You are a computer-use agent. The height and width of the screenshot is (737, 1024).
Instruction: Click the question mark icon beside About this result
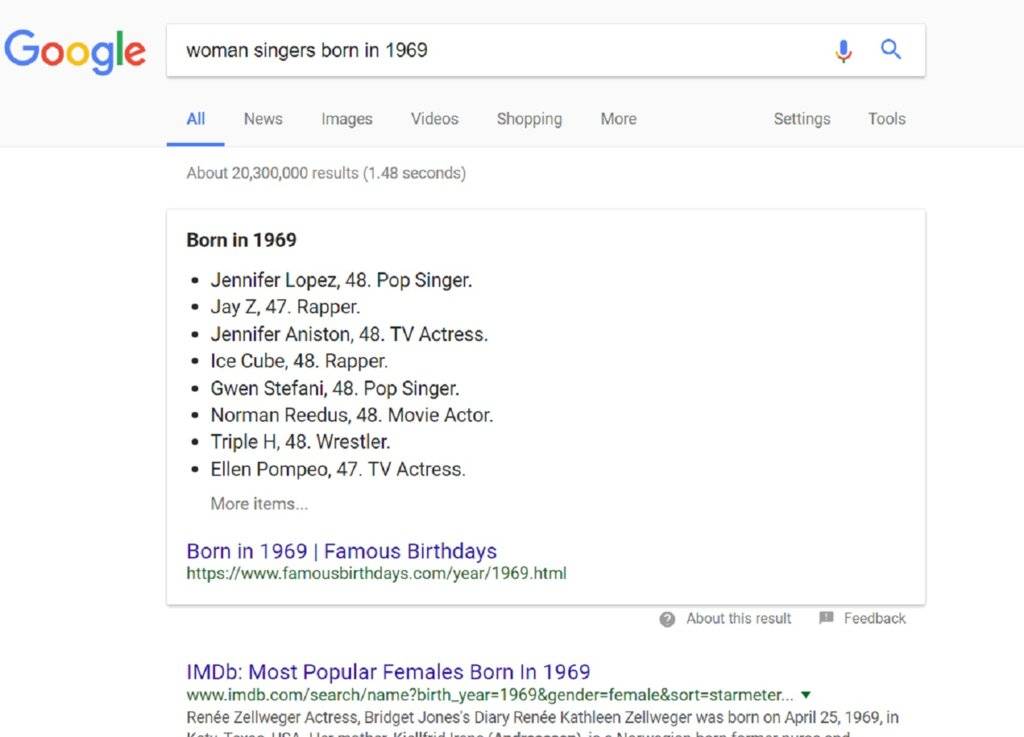pos(667,619)
